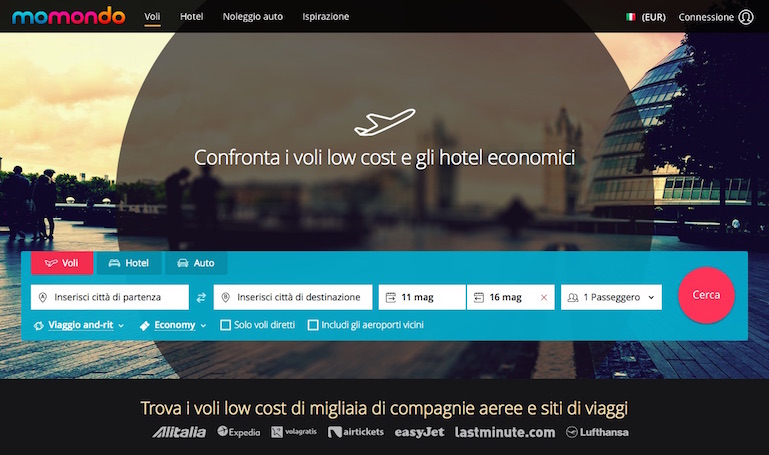Switch to the Hotel search tab

coord(129,263)
